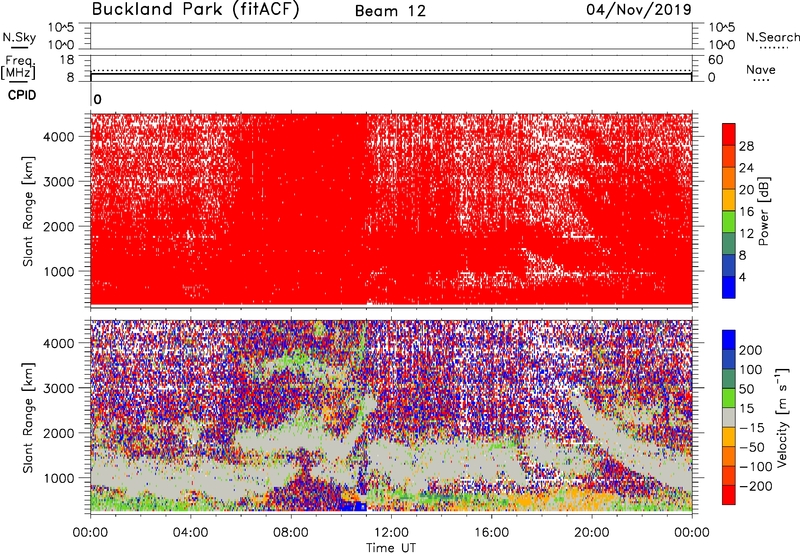Click the CPID value '0'
This screenshot has height=554, width=800.
tap(97, 99)
